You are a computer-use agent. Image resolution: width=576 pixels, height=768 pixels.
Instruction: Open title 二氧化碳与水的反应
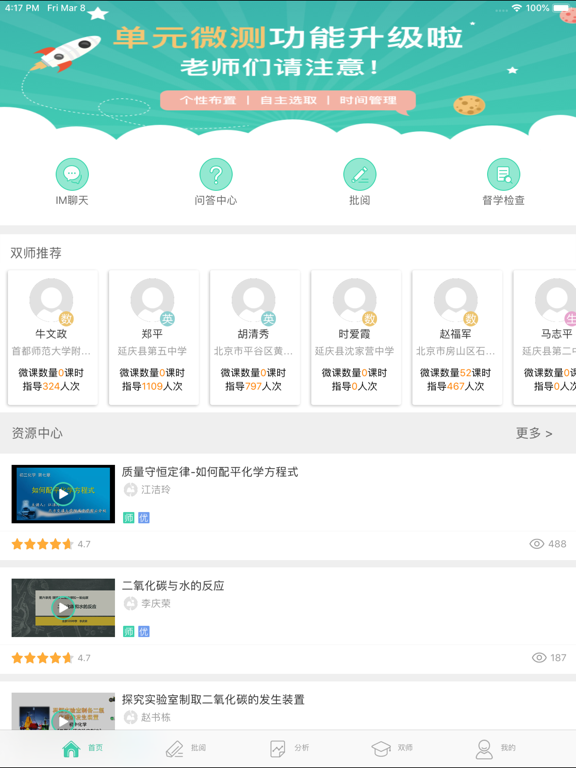173,585
